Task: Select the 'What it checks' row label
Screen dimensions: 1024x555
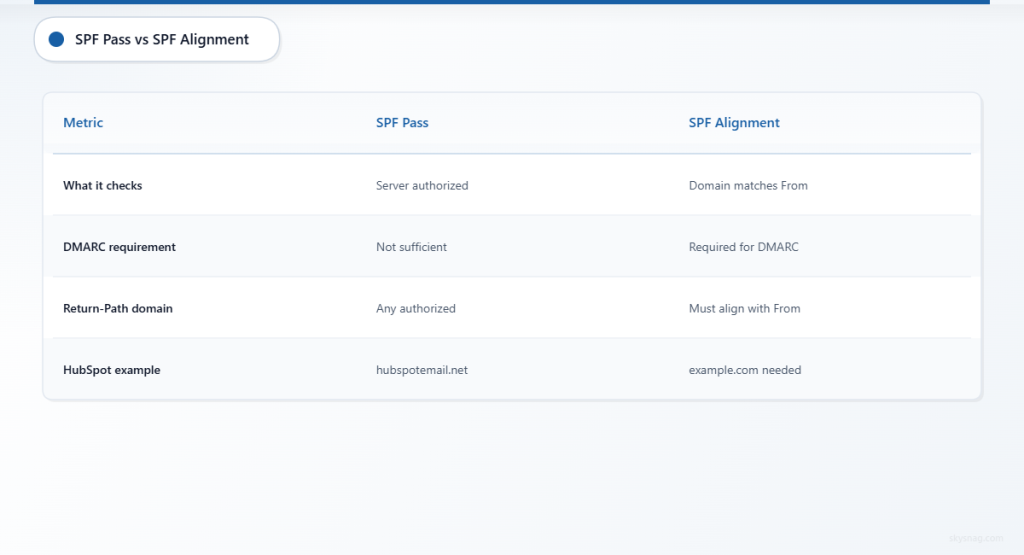Action: point(103,185)
